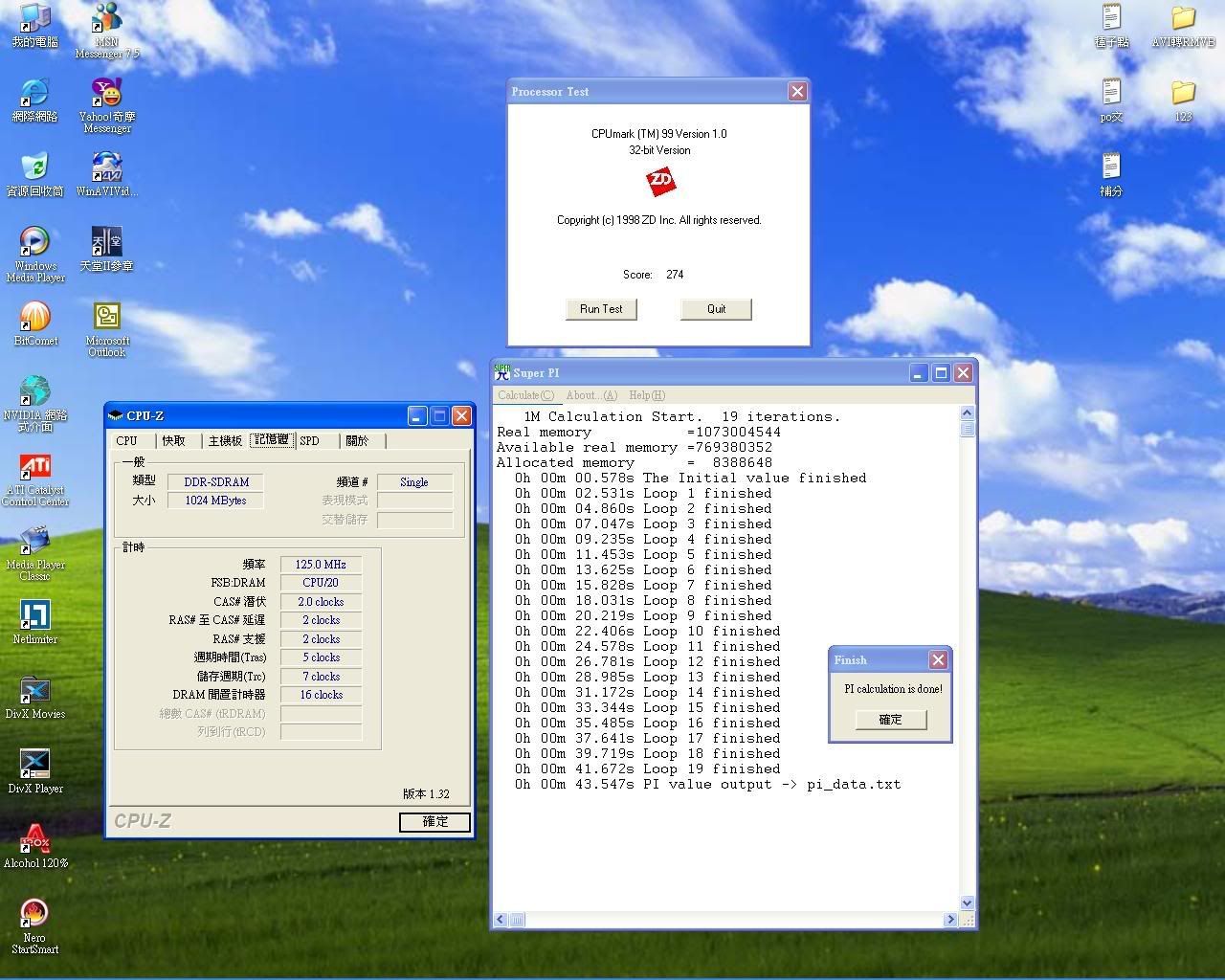Launch the 天堂II game shortcut

click(x=107, y=250)
